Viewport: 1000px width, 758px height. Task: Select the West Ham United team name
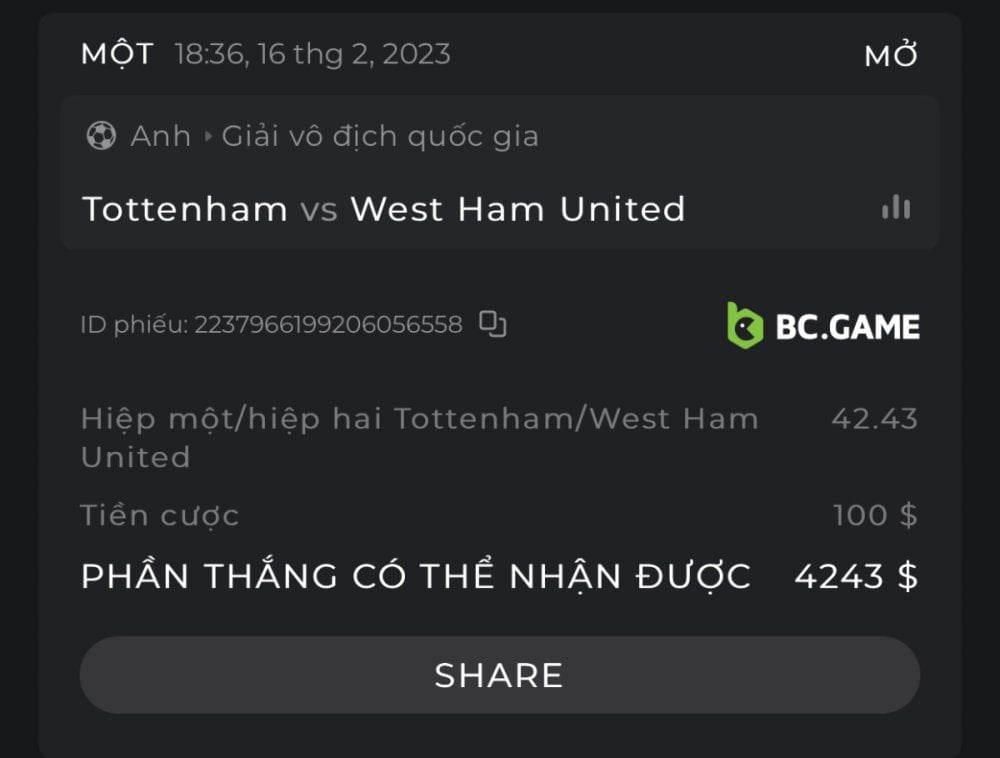click(518, 209)
